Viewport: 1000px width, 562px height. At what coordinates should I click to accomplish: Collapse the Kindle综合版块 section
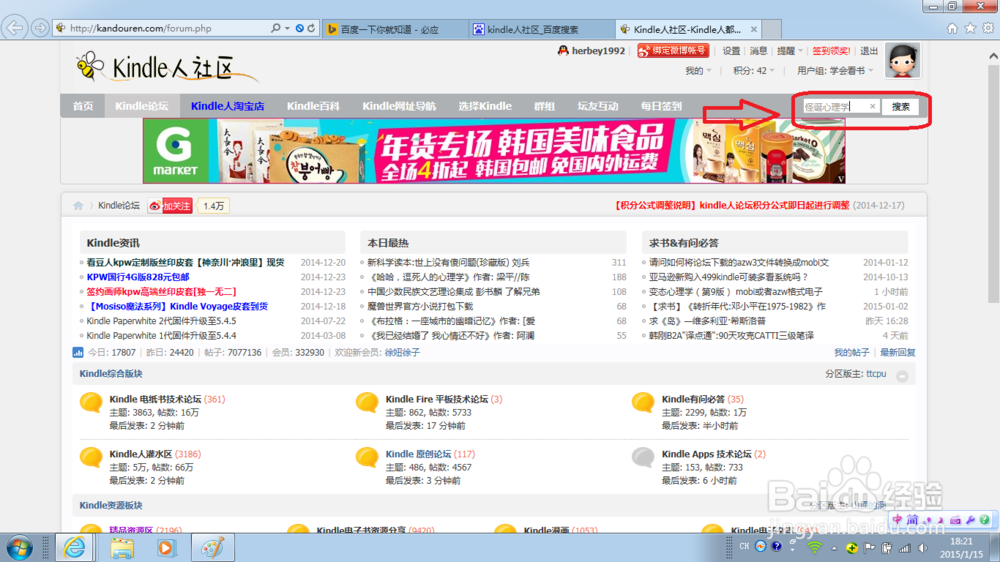coord(902,376)
